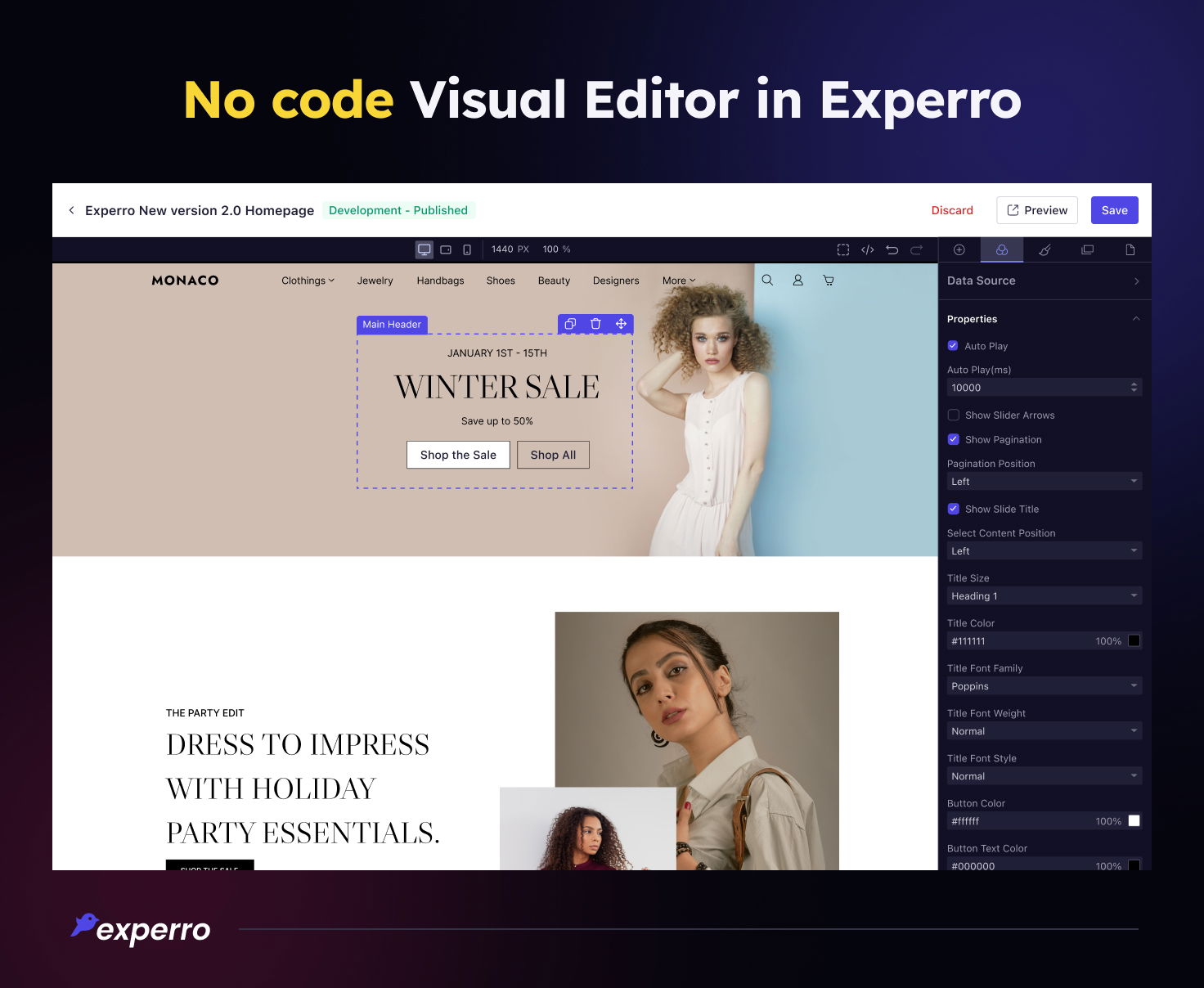Click the shopping cart icon in Monaco header
1204x988 pixels.
pyautogui.click(x=829, y=280)
